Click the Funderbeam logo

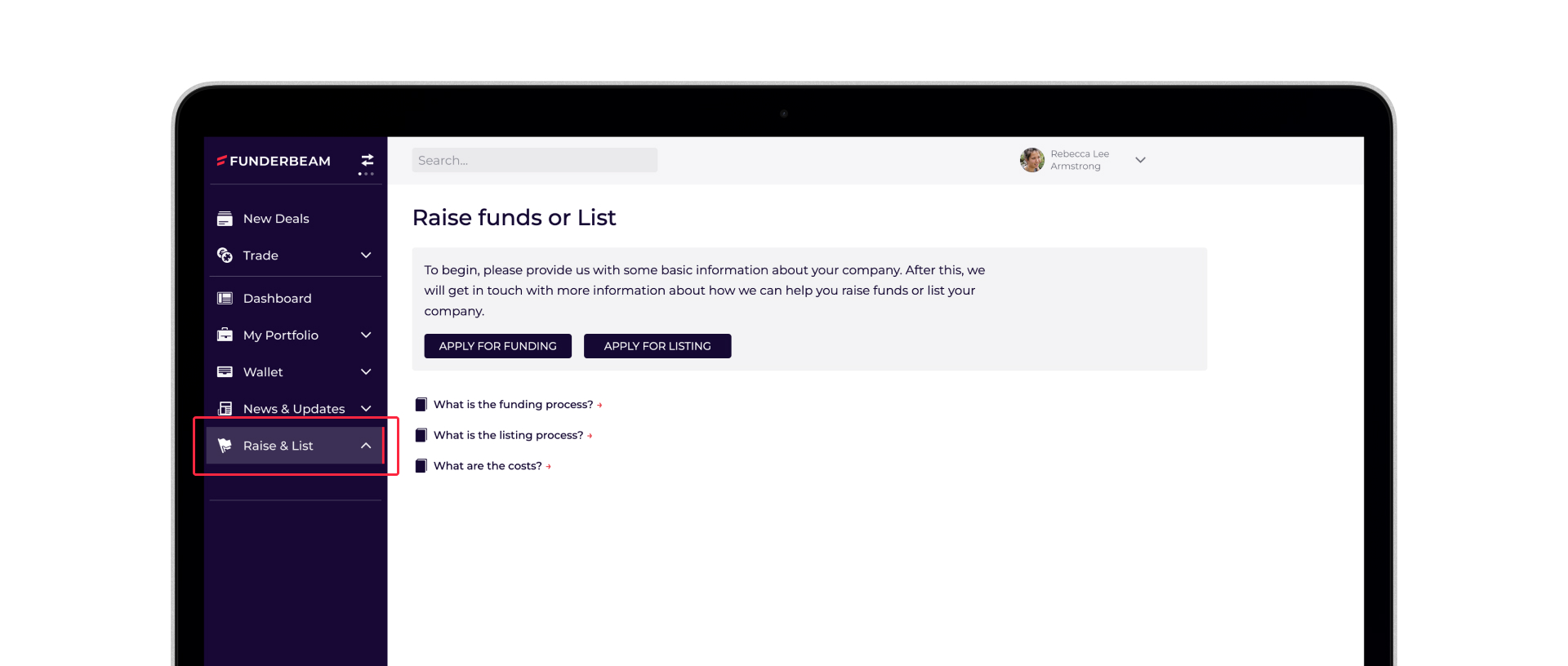[x=274, y=161]
